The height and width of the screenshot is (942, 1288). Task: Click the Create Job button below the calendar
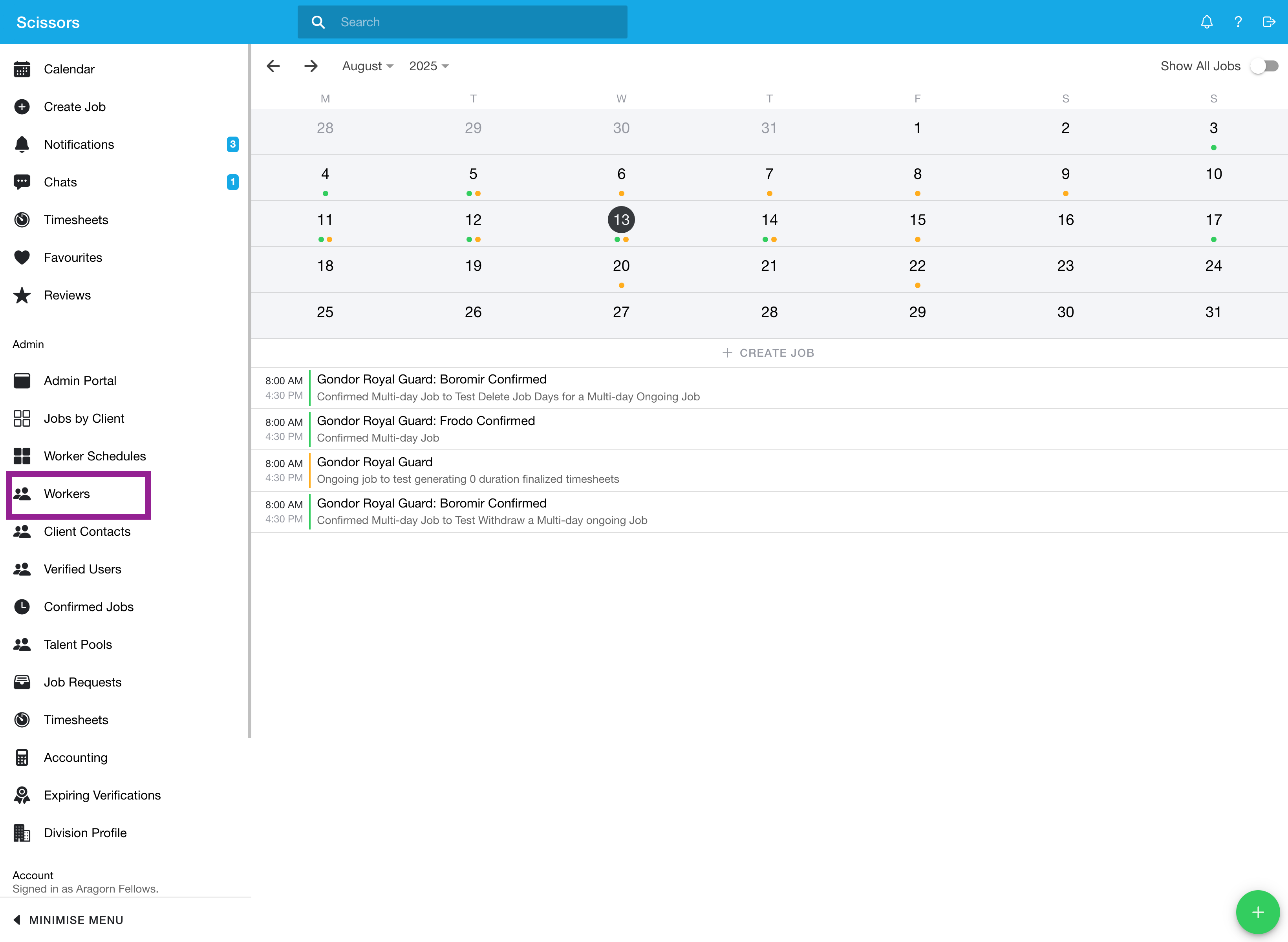tap(768, 353)
